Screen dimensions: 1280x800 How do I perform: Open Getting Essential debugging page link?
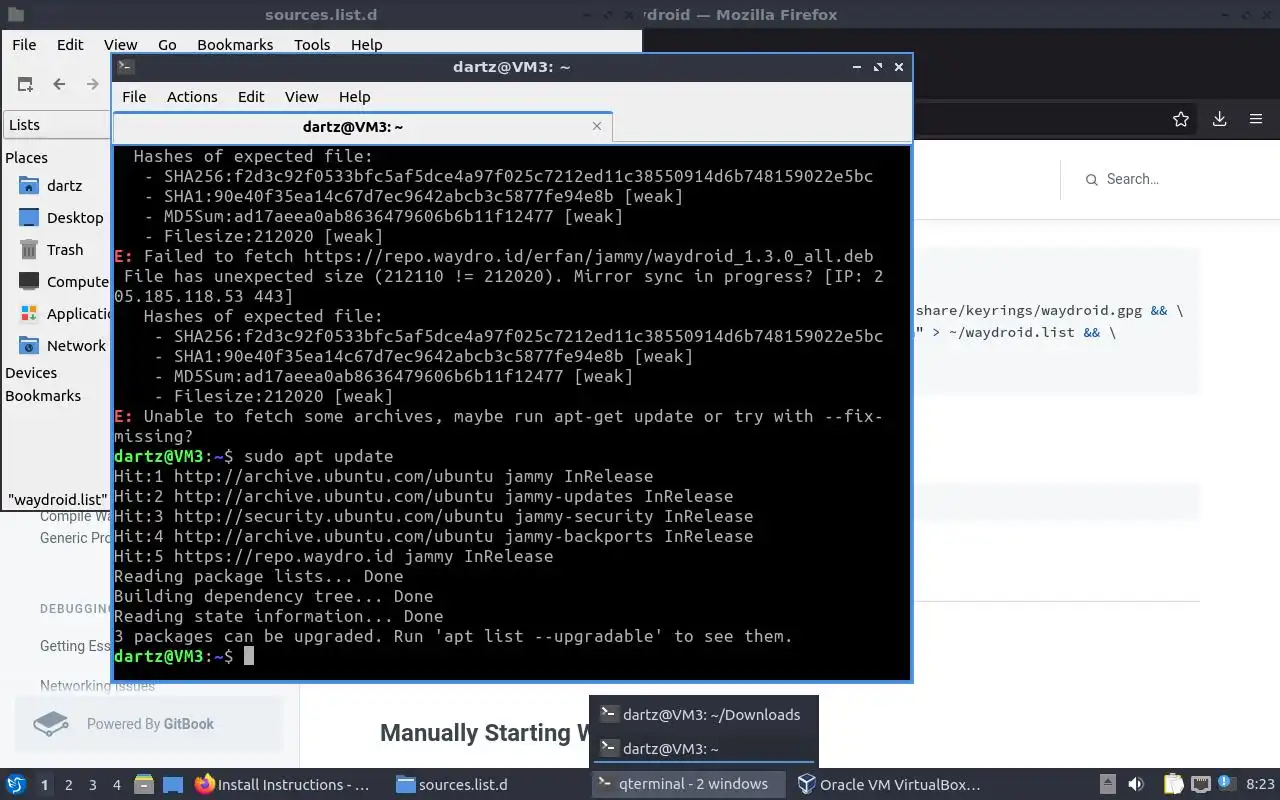point(75,646)
